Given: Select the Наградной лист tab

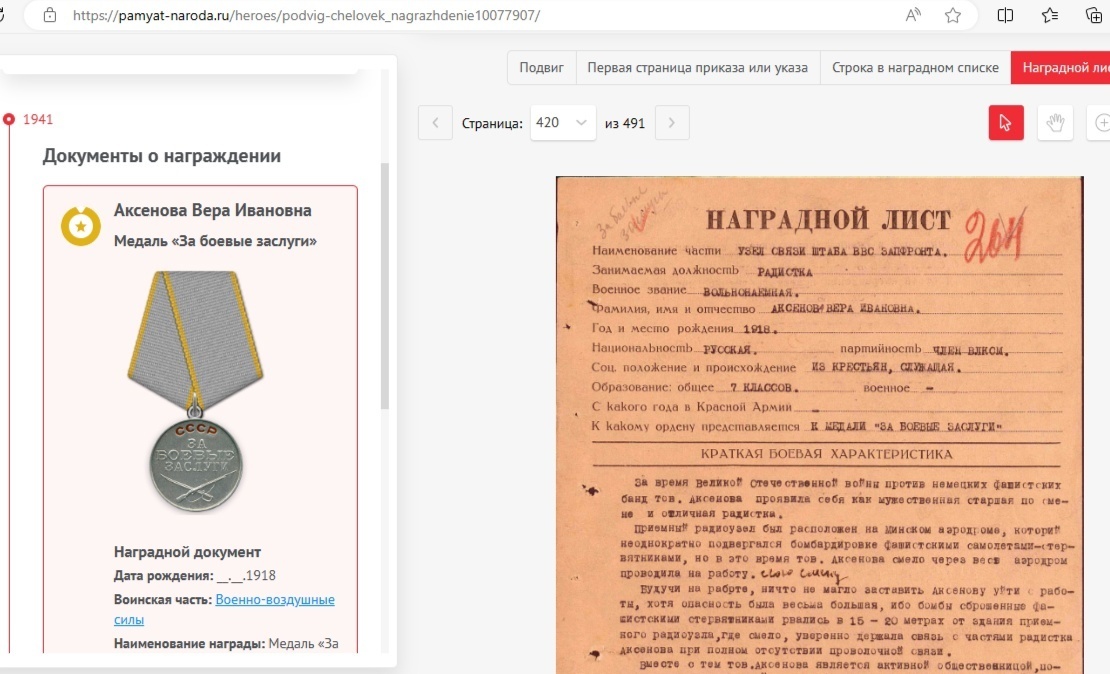Looking at the screenshot, I should pos(1060,68).
